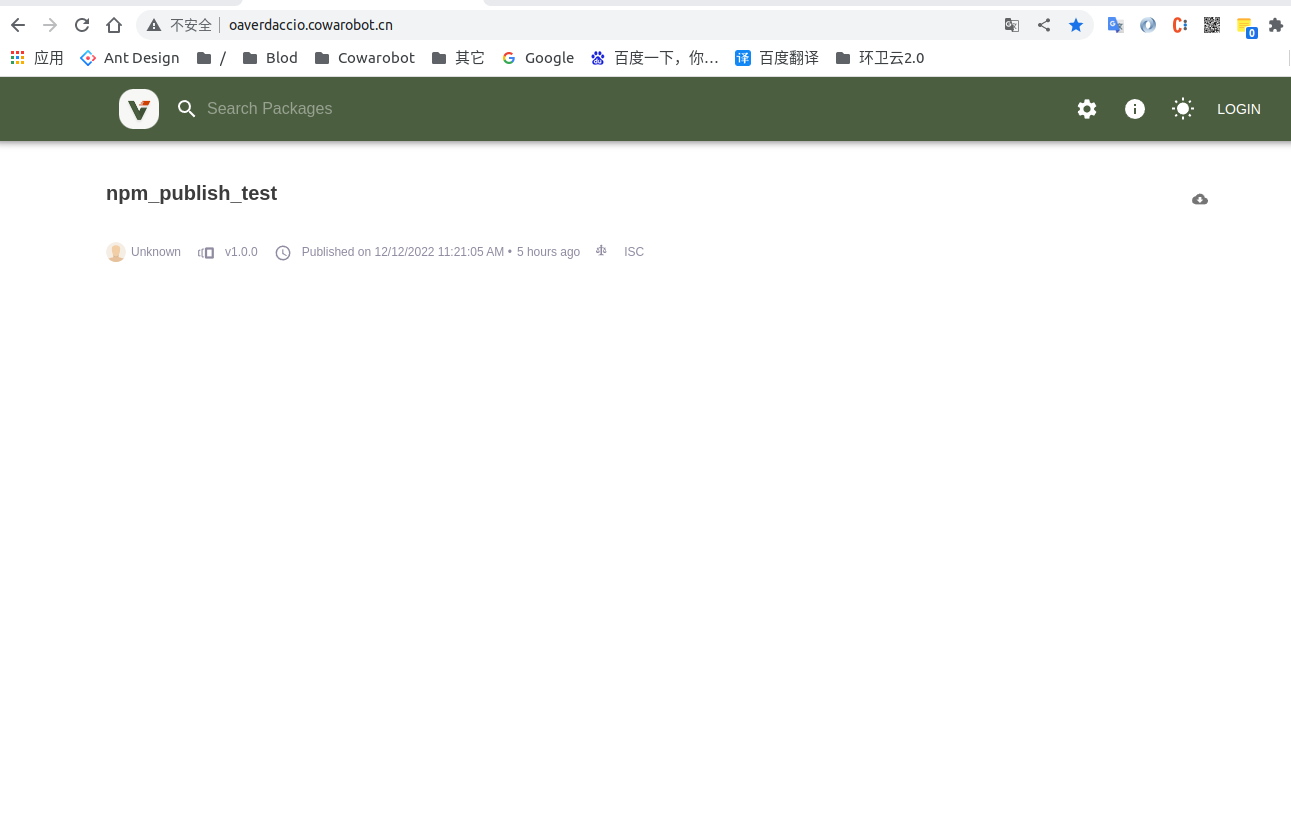Click the share icon in address bar

(x=1044, y=25)
